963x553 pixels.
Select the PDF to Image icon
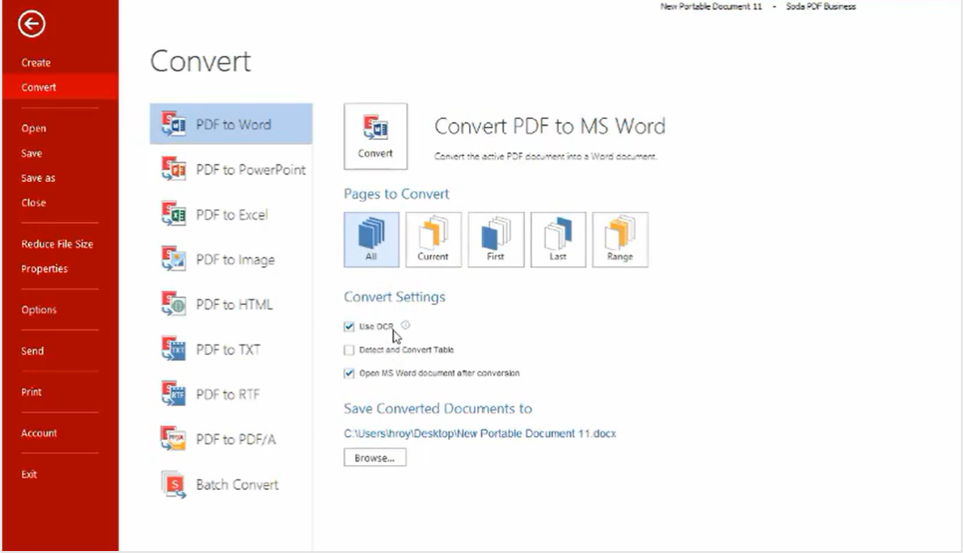[x=174, y=259]
